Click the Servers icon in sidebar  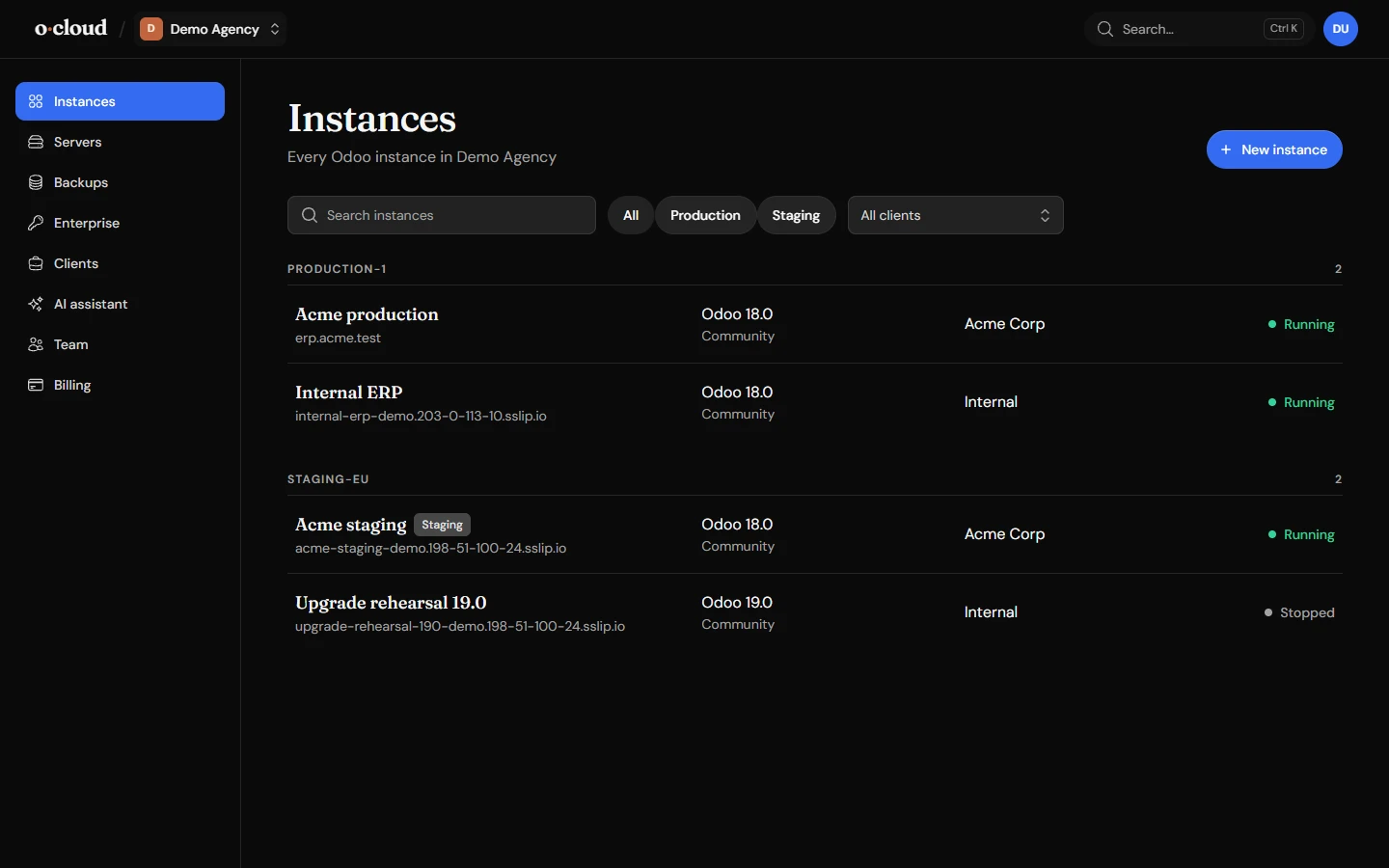pyautogui.click(x=36, y=142)
